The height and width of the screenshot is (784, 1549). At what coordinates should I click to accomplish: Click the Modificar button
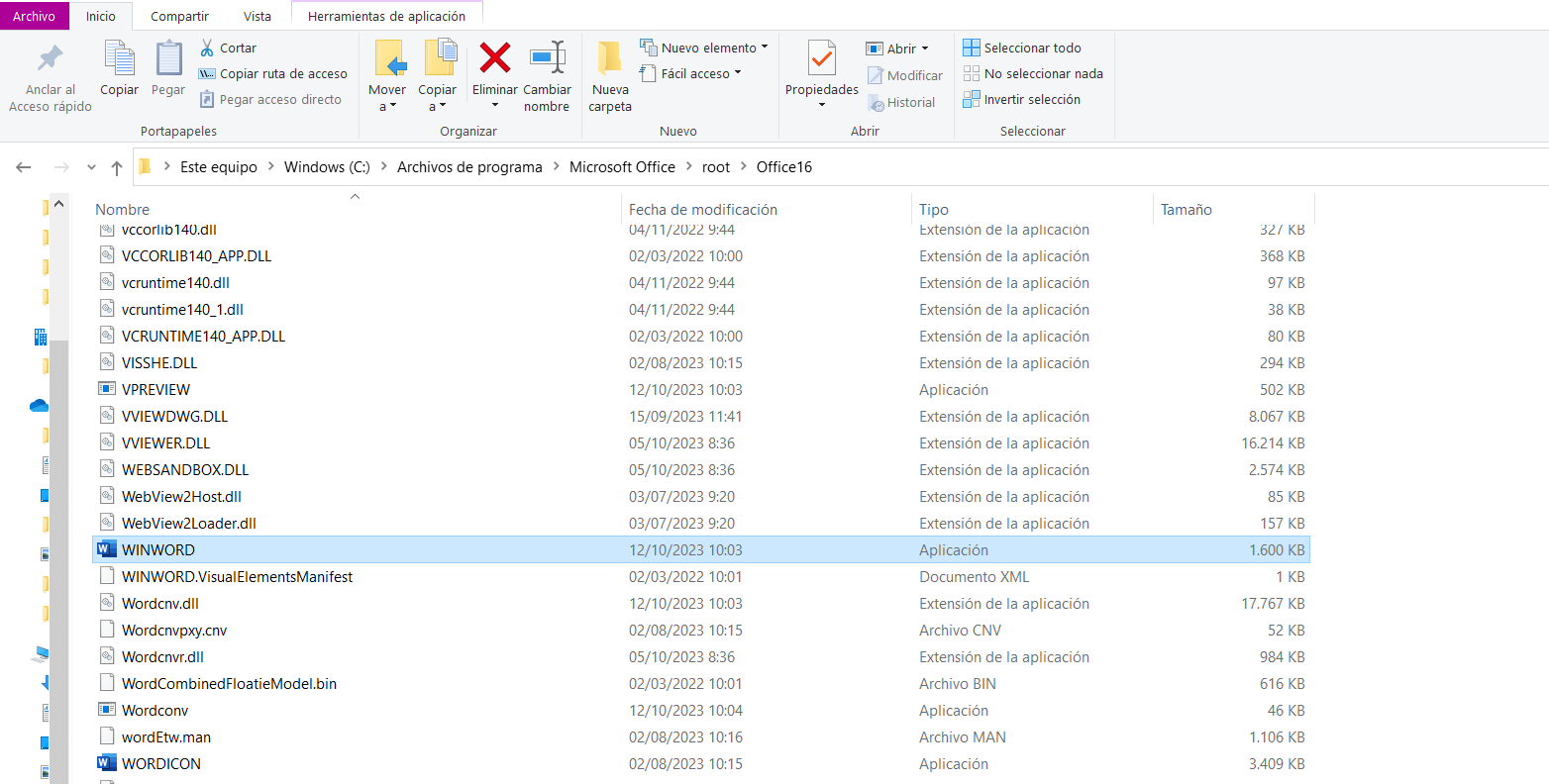coord(905,75)
